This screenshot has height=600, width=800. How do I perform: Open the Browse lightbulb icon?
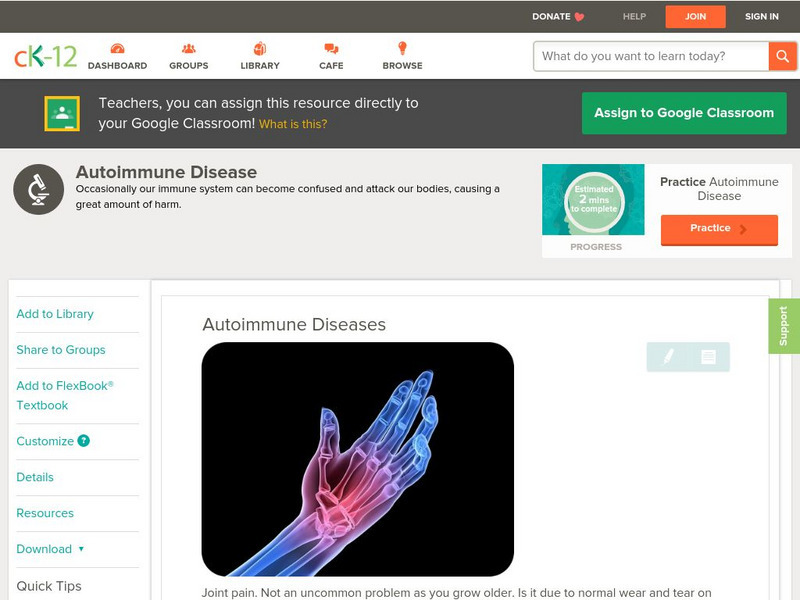403,48
